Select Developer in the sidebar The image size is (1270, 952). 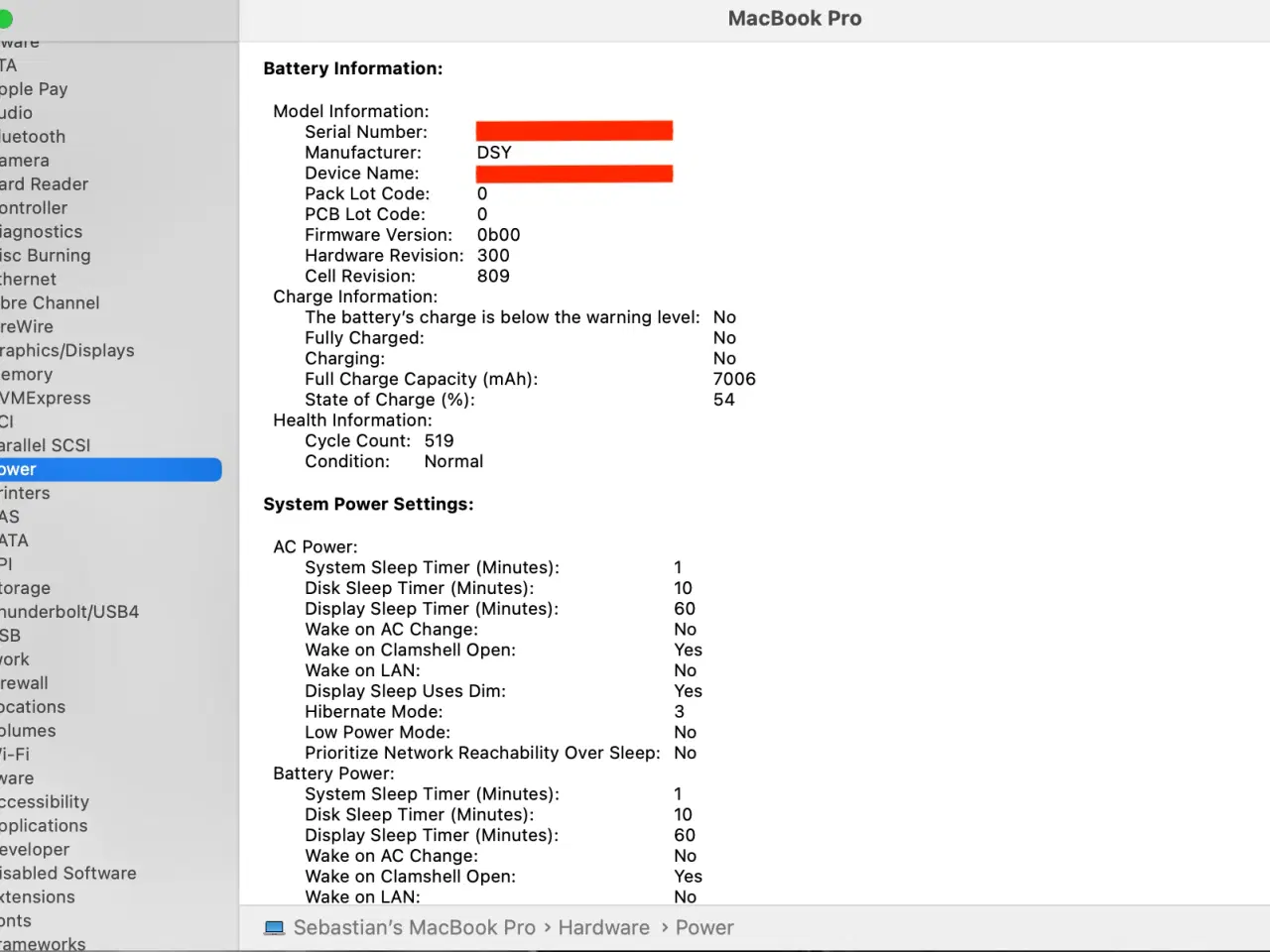[x=35, y=851]
